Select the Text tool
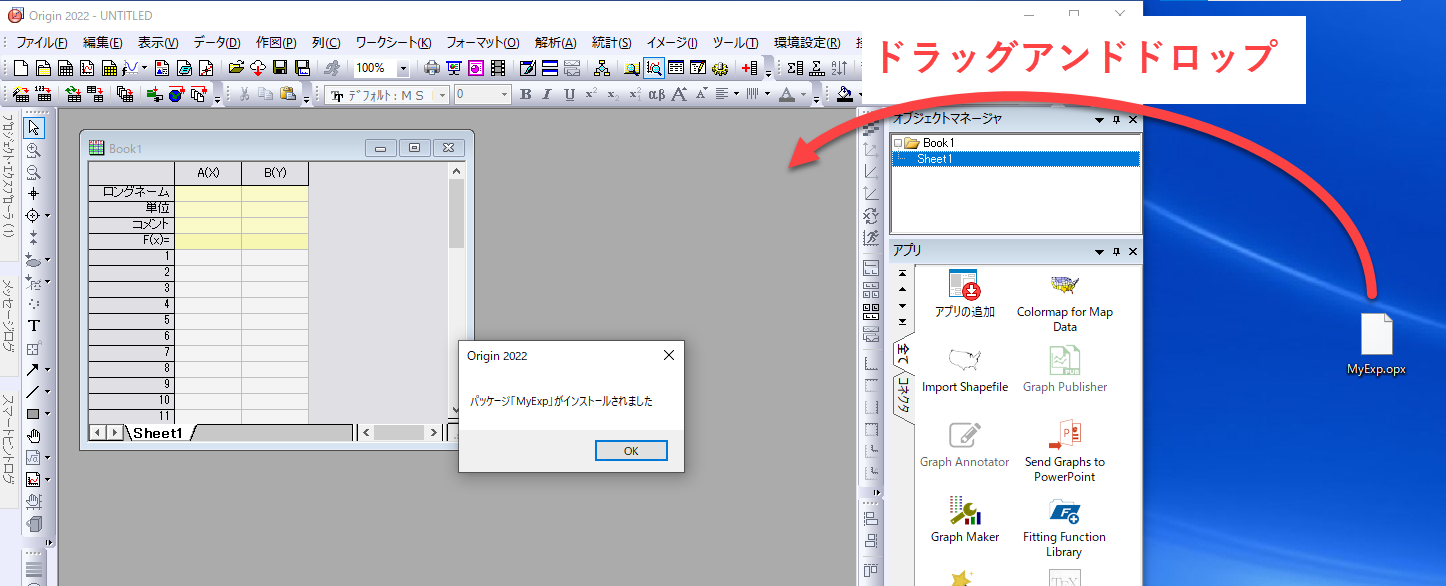The width and height of the screenshot is (1446, 586). tap(34, 325)
